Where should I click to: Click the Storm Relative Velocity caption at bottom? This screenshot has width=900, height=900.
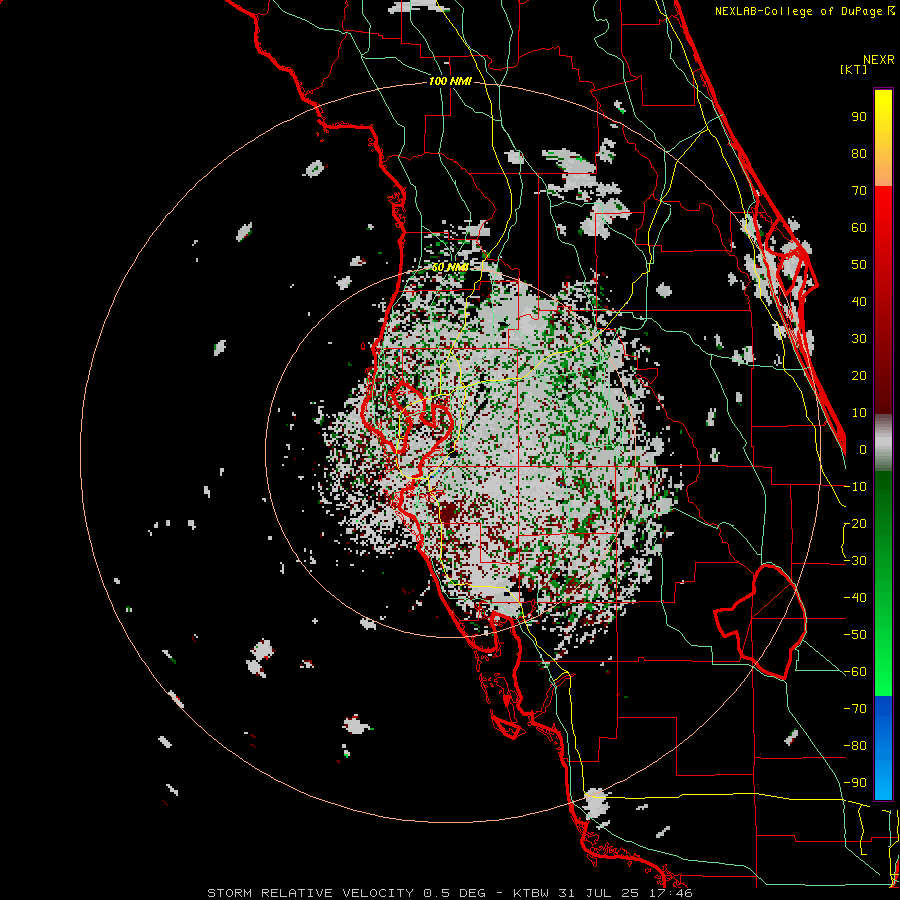tap(449, 893)
